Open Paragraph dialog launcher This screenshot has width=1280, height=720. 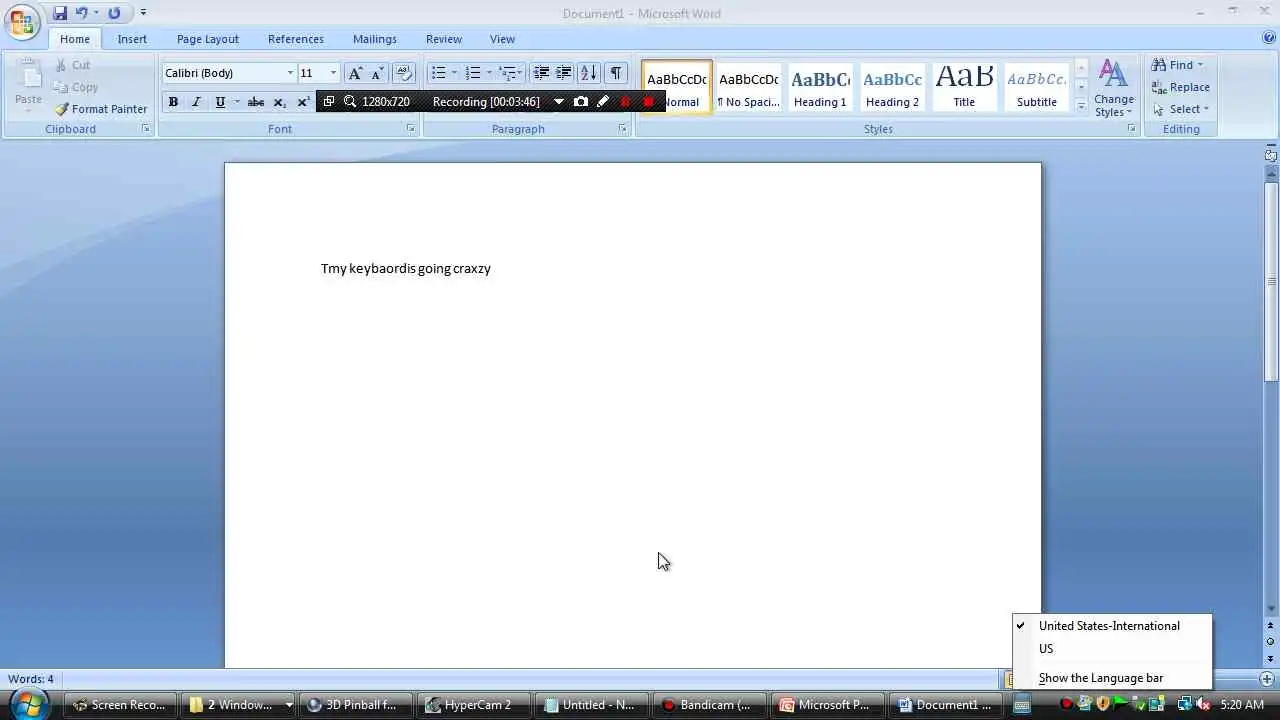623,129
